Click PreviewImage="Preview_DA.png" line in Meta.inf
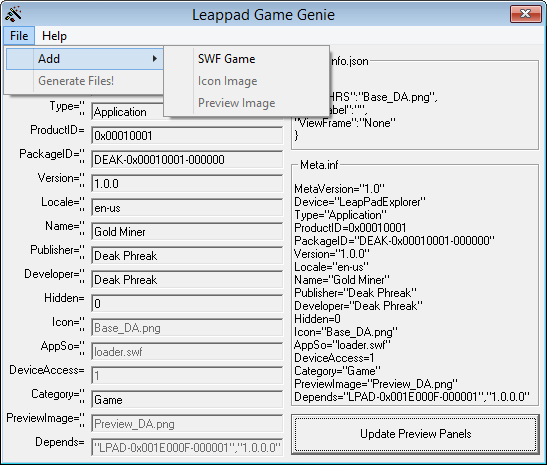Screen dimensions: 547x465 (x=376, y=384)
